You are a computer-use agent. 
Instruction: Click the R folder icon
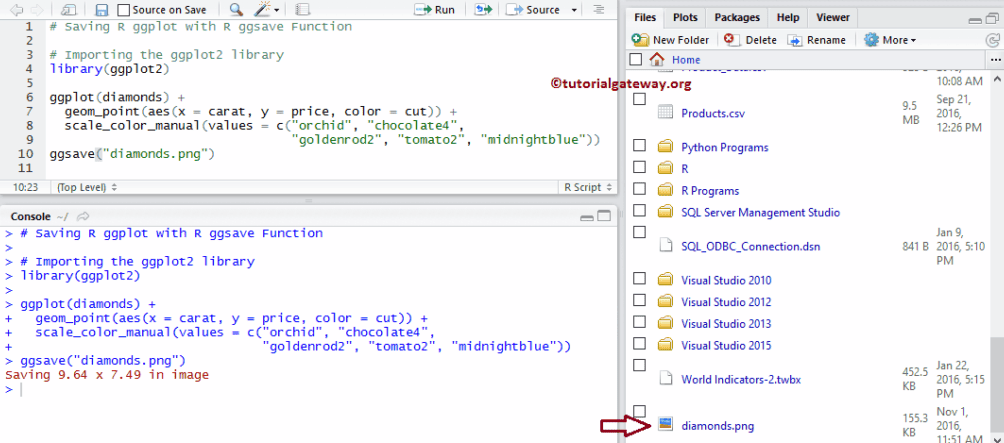(x=666, y=169)
